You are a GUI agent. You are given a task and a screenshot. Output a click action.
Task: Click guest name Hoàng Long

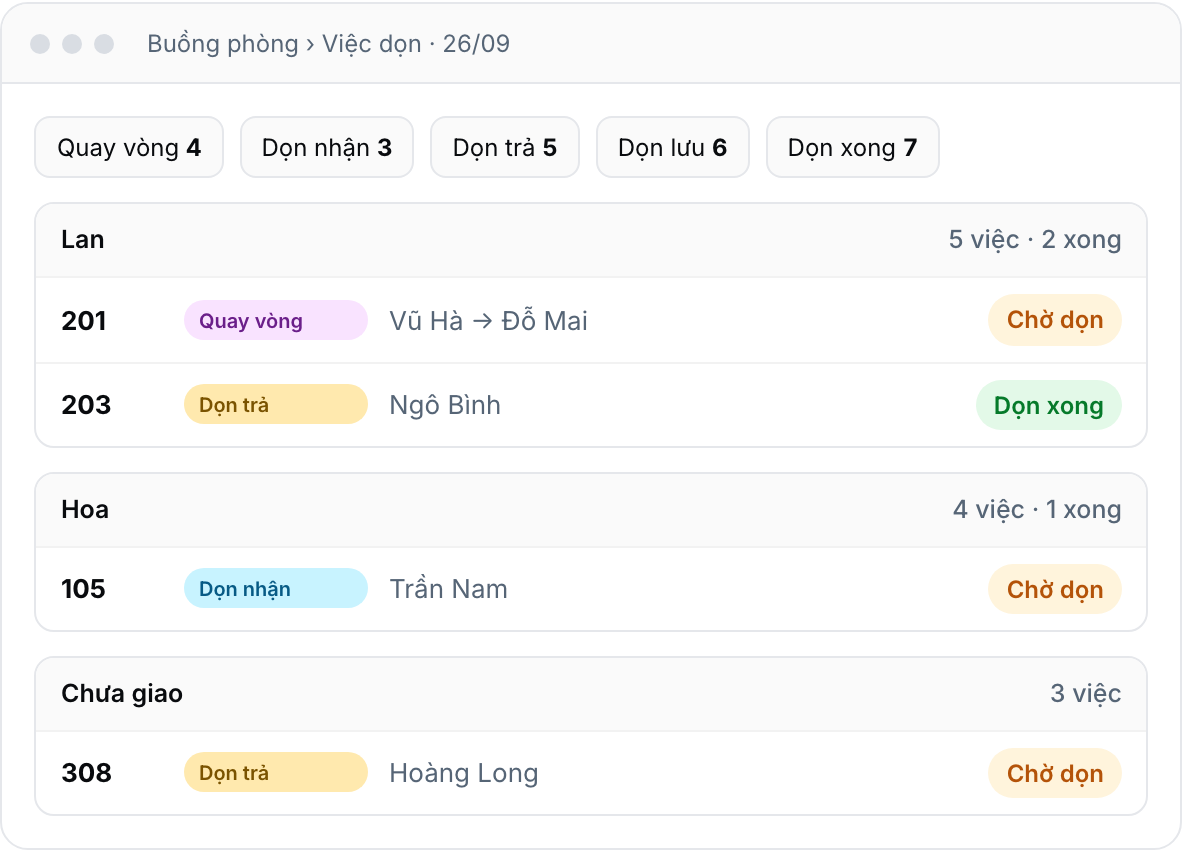point(464,773)
